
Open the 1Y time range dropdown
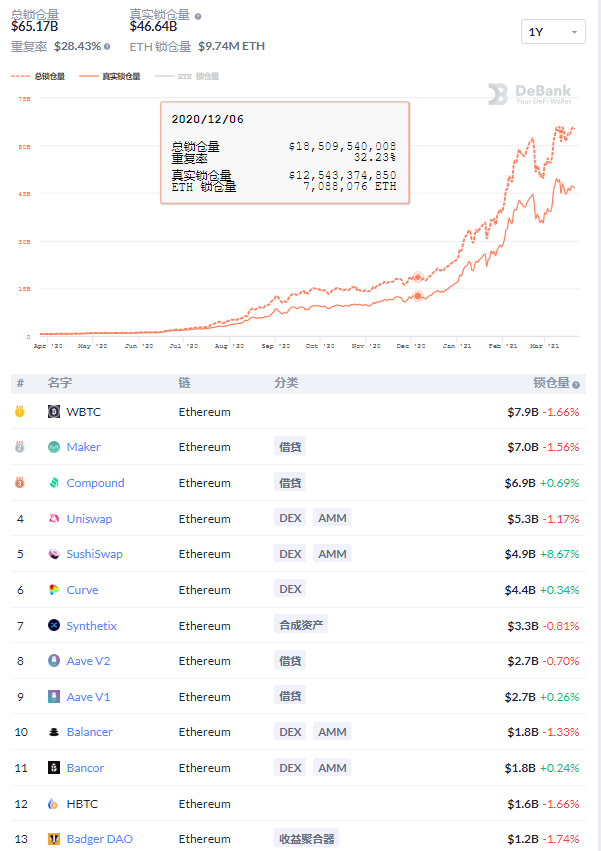pos(553,32)
